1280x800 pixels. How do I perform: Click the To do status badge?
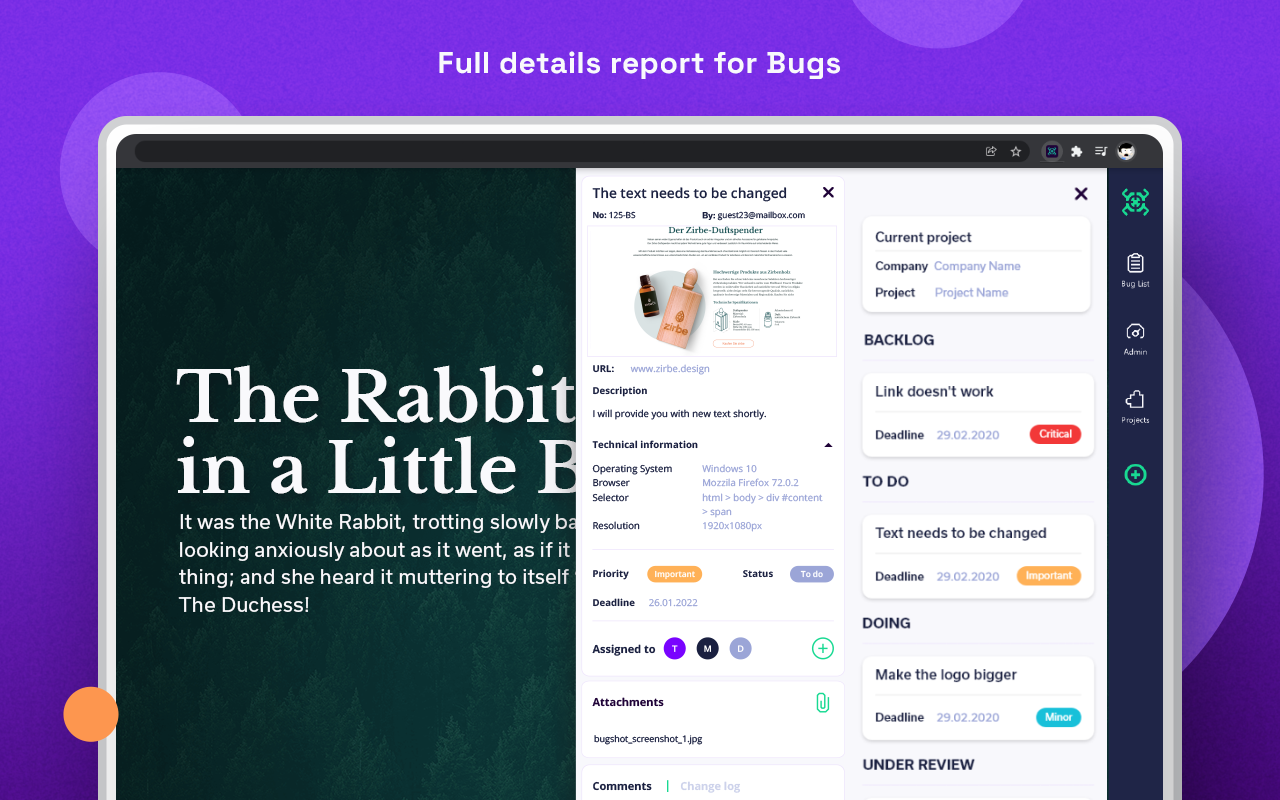click(811, 574)
